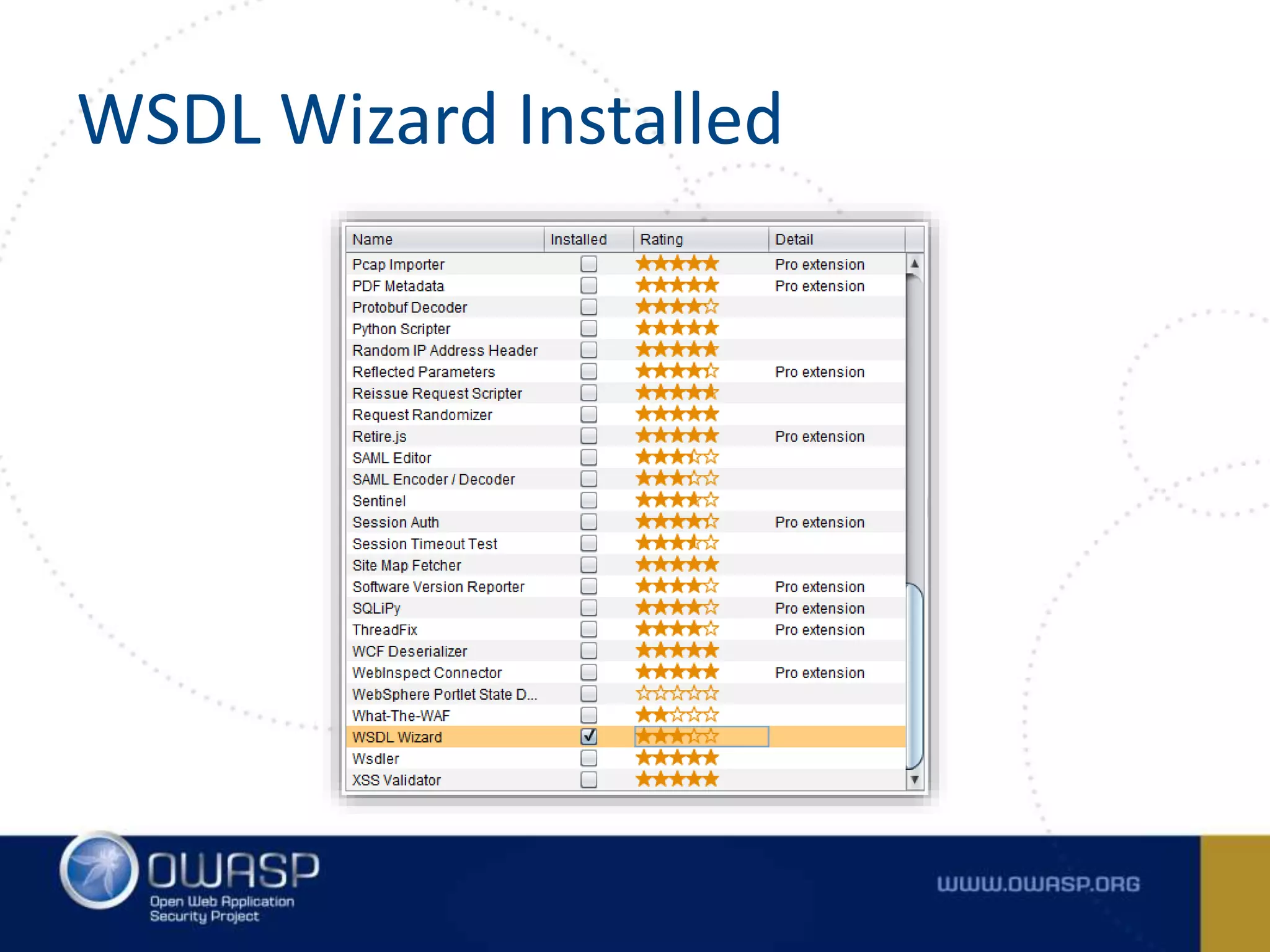Select the Software Version Reporter row
The height and width of the screenshot is (952, 1270).
pos(626,586)
